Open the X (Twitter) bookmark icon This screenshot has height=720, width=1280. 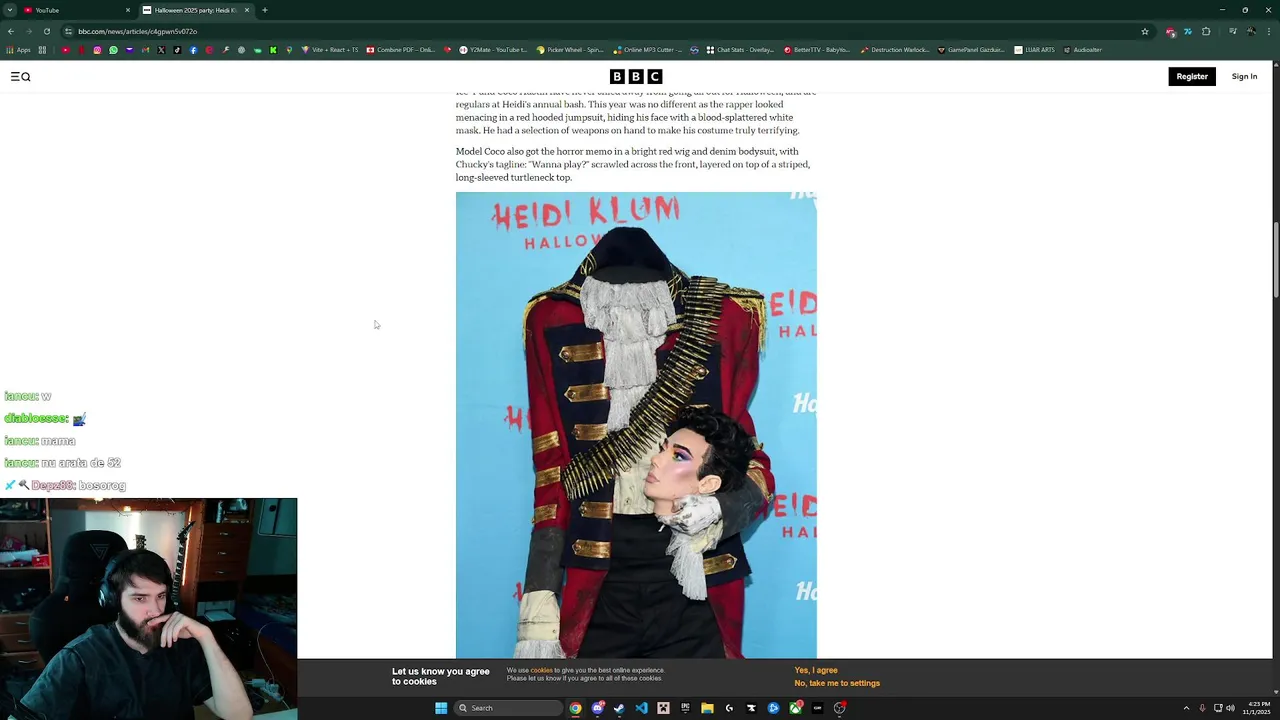(x=161, y=50)
